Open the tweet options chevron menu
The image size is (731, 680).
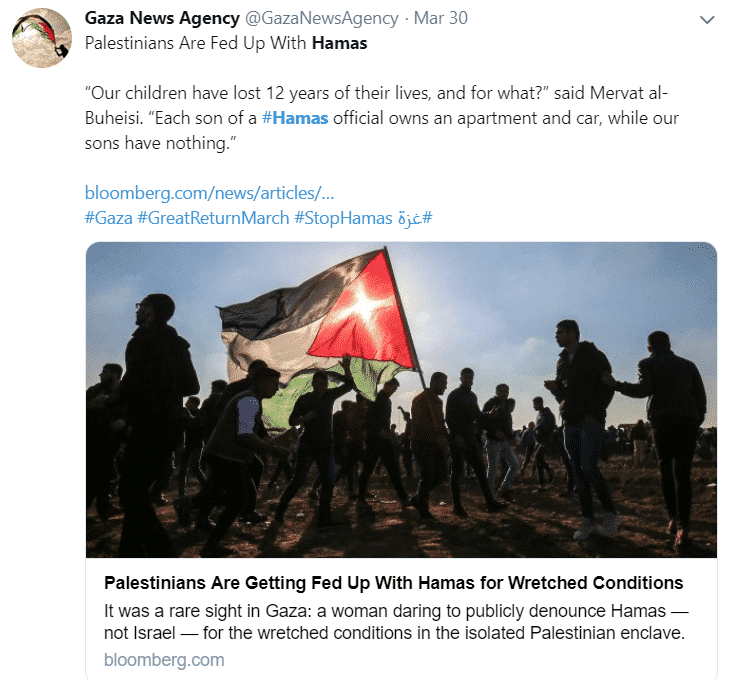707,20
